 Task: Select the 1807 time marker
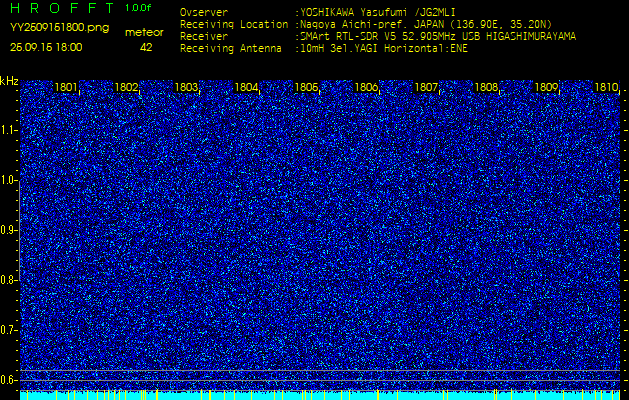pyautogui.click(x=427, y=88)
